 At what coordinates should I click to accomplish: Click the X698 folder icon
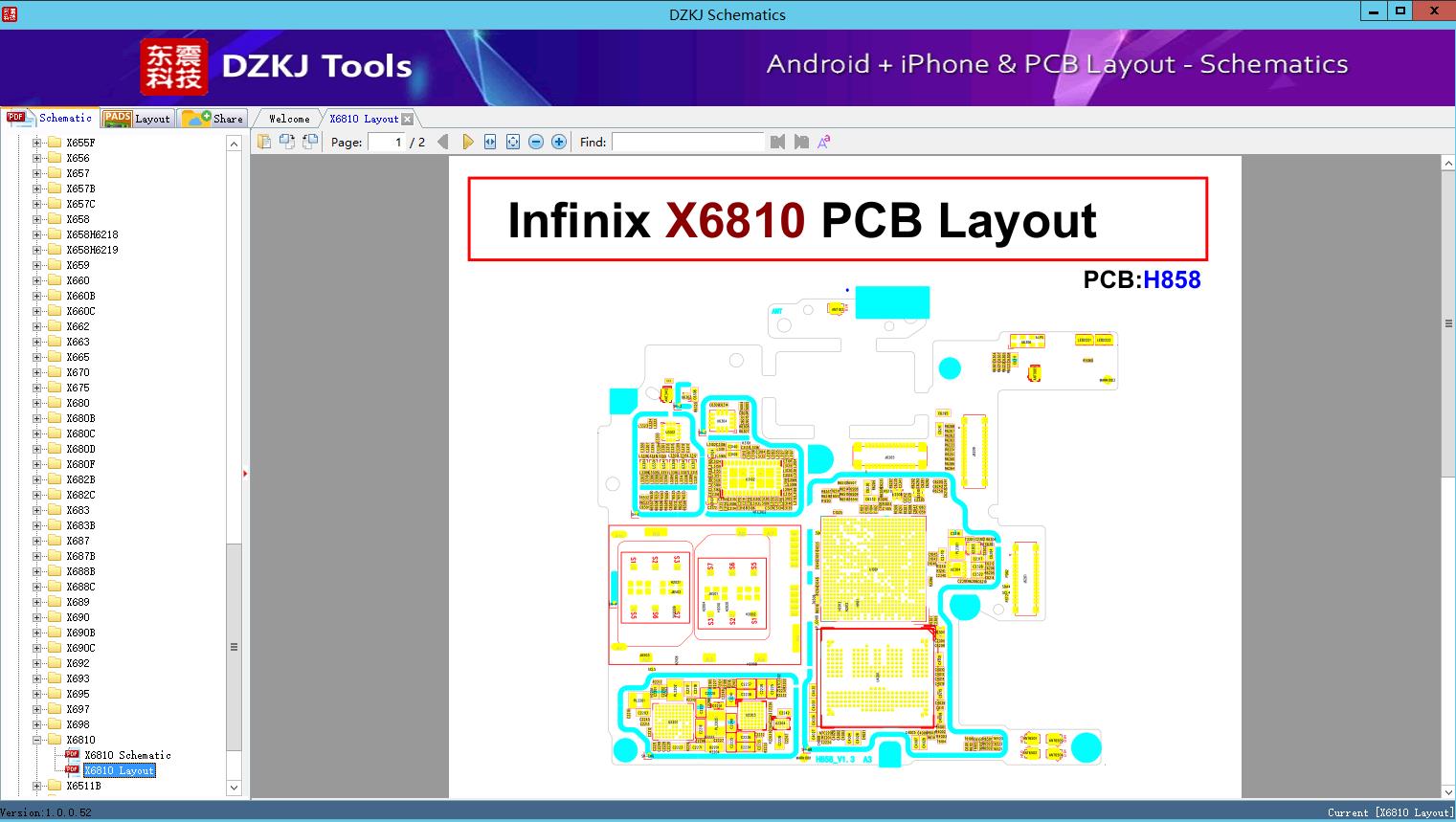[55, 724]
